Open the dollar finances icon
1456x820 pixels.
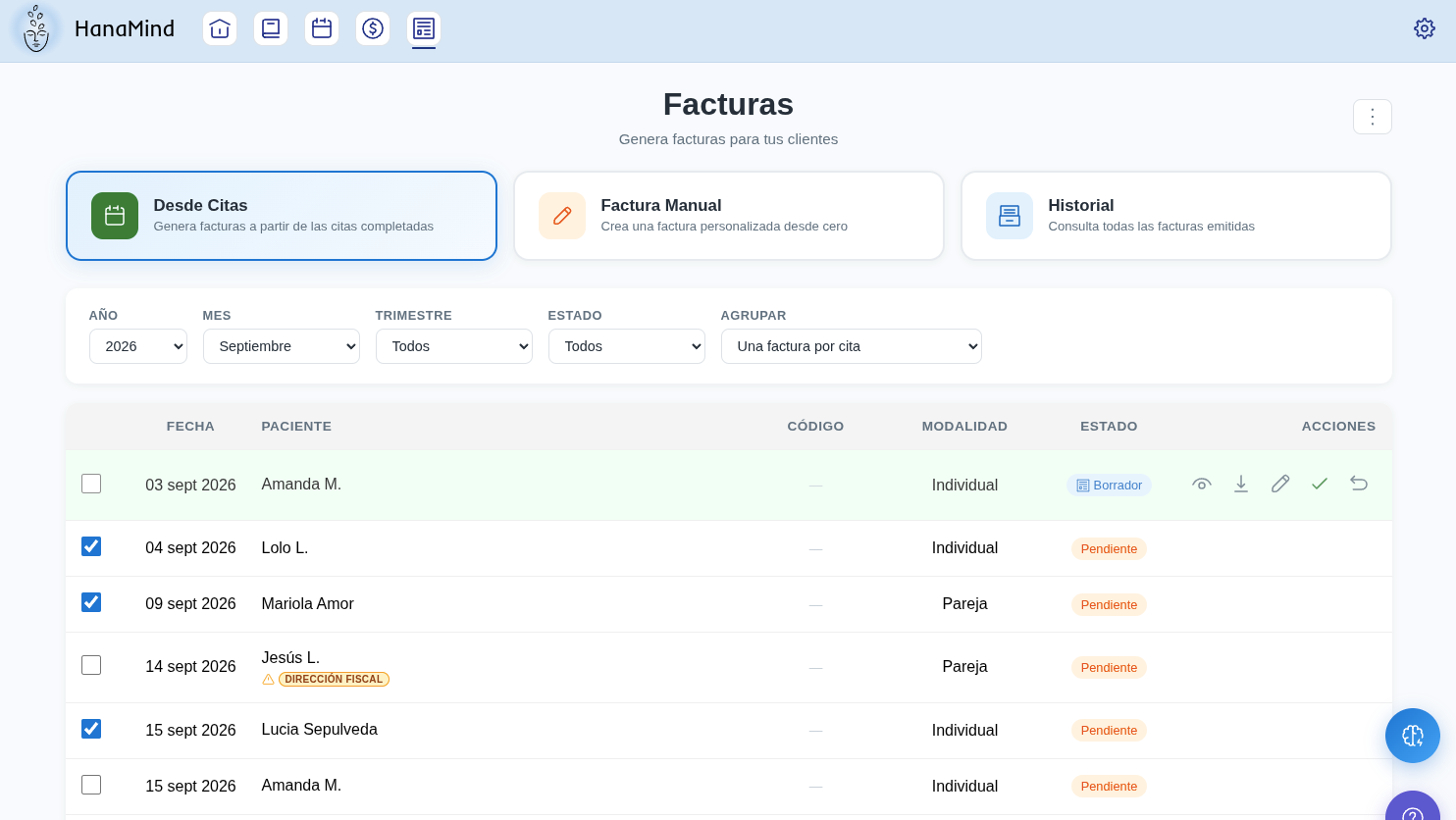point(373,28)
